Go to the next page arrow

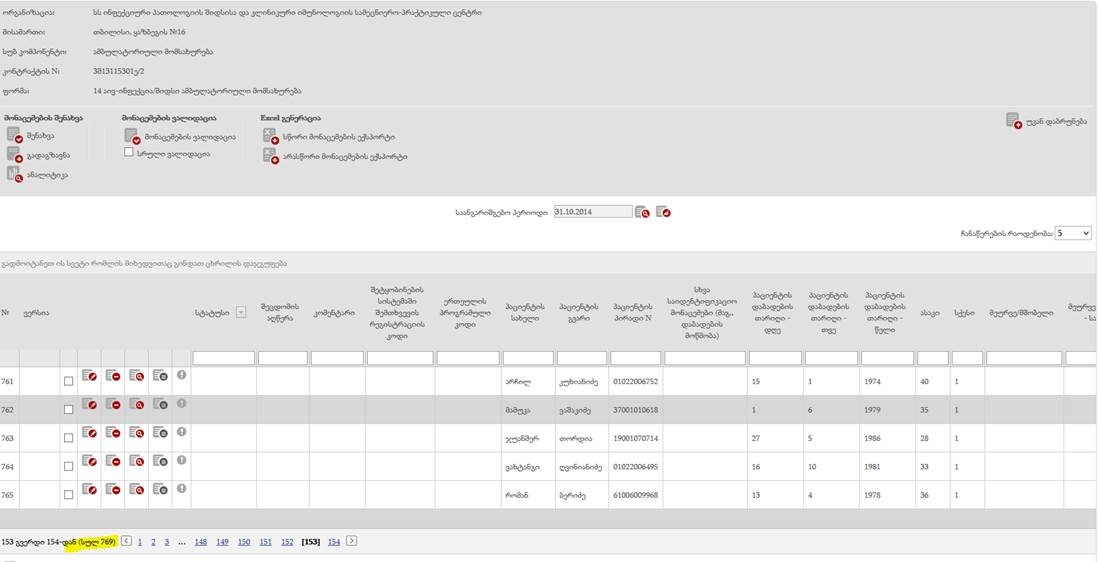point(351,541)
